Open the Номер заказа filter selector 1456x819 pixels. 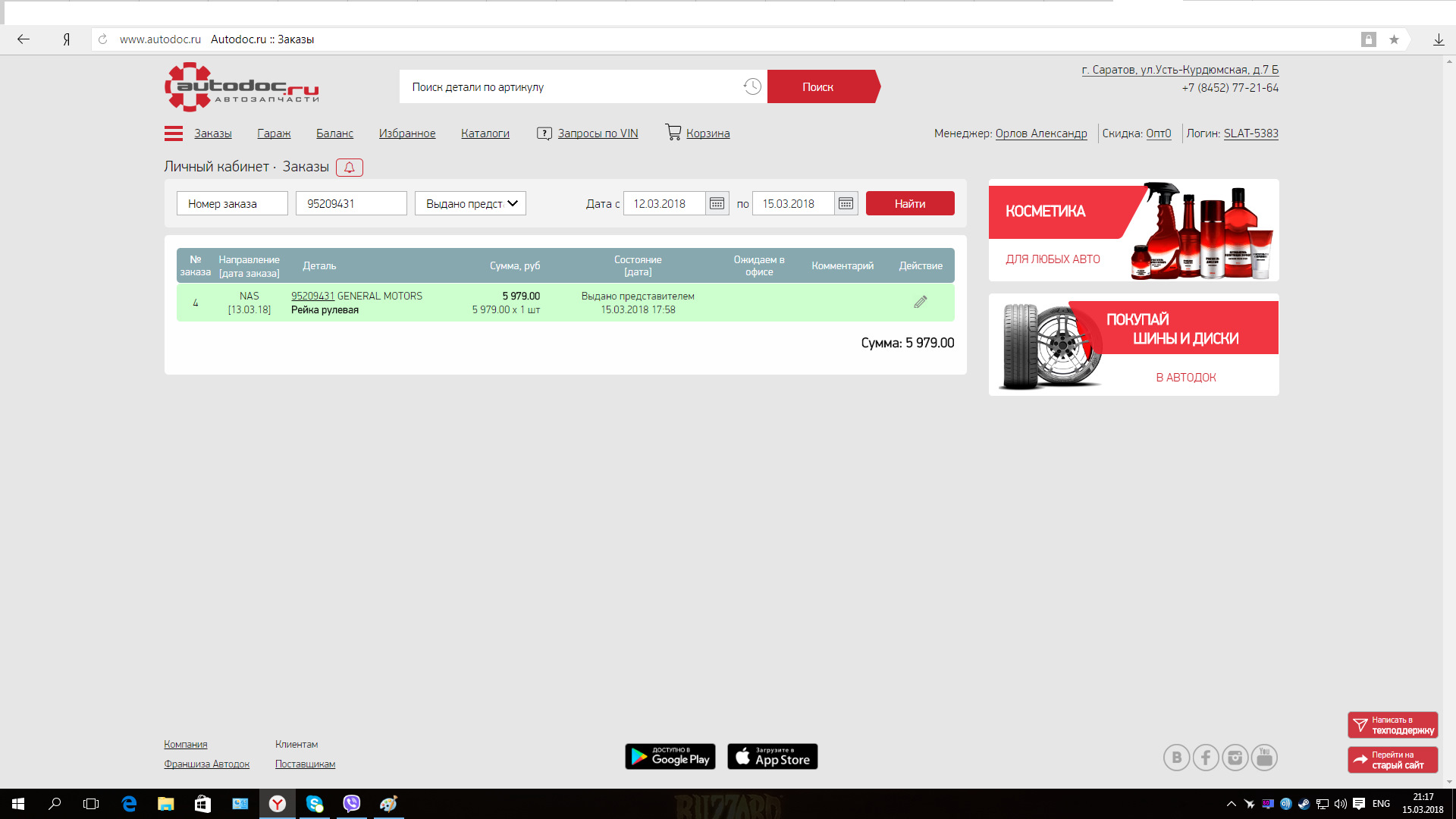[232, 203]
